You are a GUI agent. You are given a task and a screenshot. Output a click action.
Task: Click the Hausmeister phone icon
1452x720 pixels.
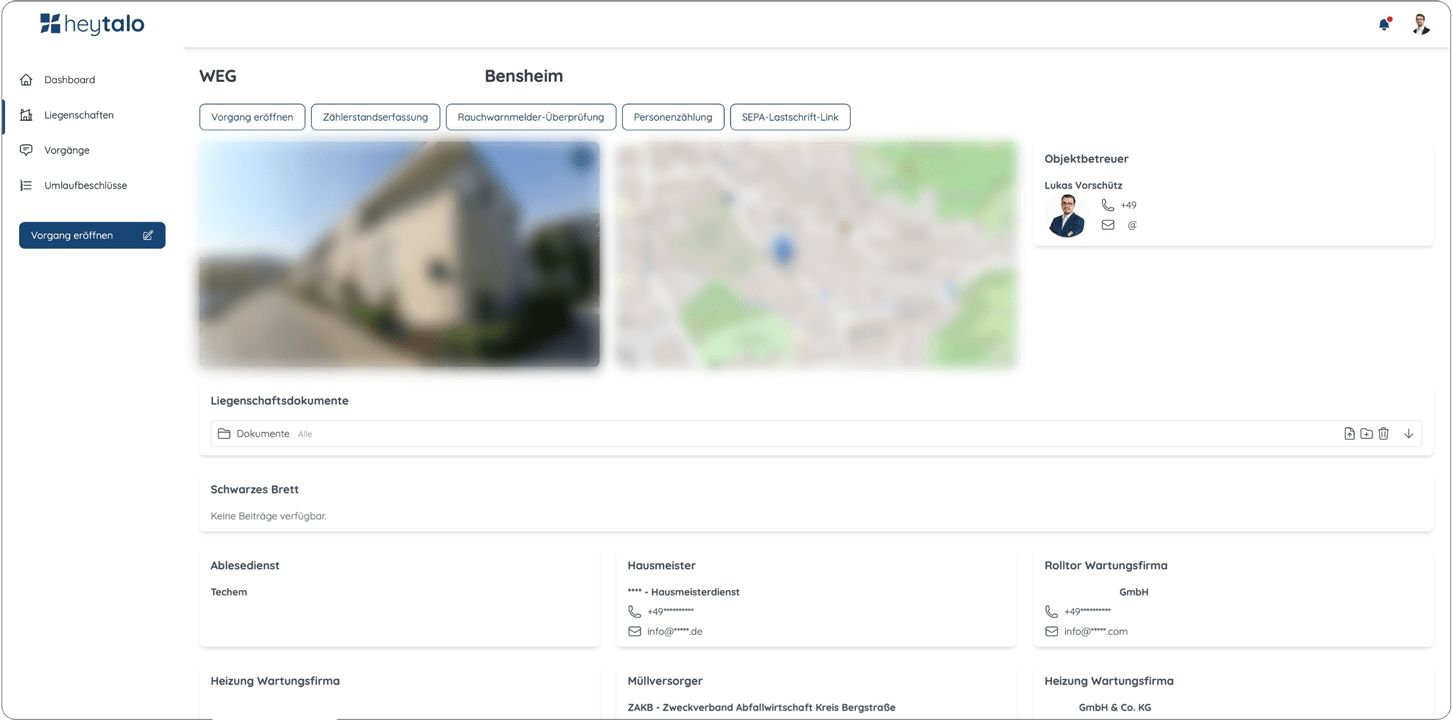pyautogui.click(x=634, y=611)
